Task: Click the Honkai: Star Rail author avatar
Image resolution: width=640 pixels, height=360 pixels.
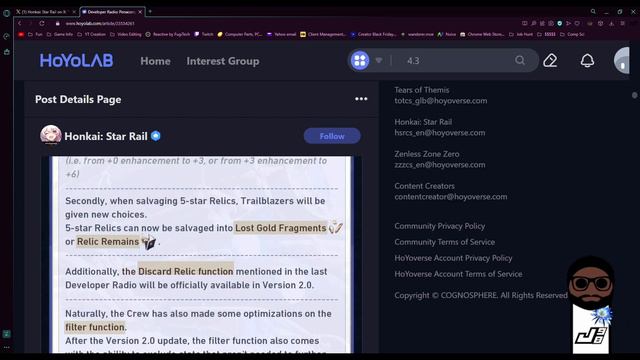Action: pos(51,135)
